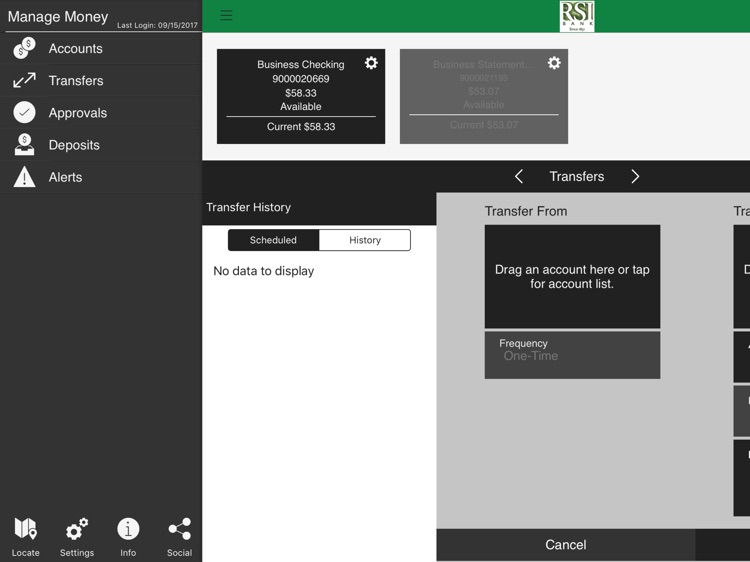Open the Info icon
This screenshot has width=750, height=562.
pos(128,529)
